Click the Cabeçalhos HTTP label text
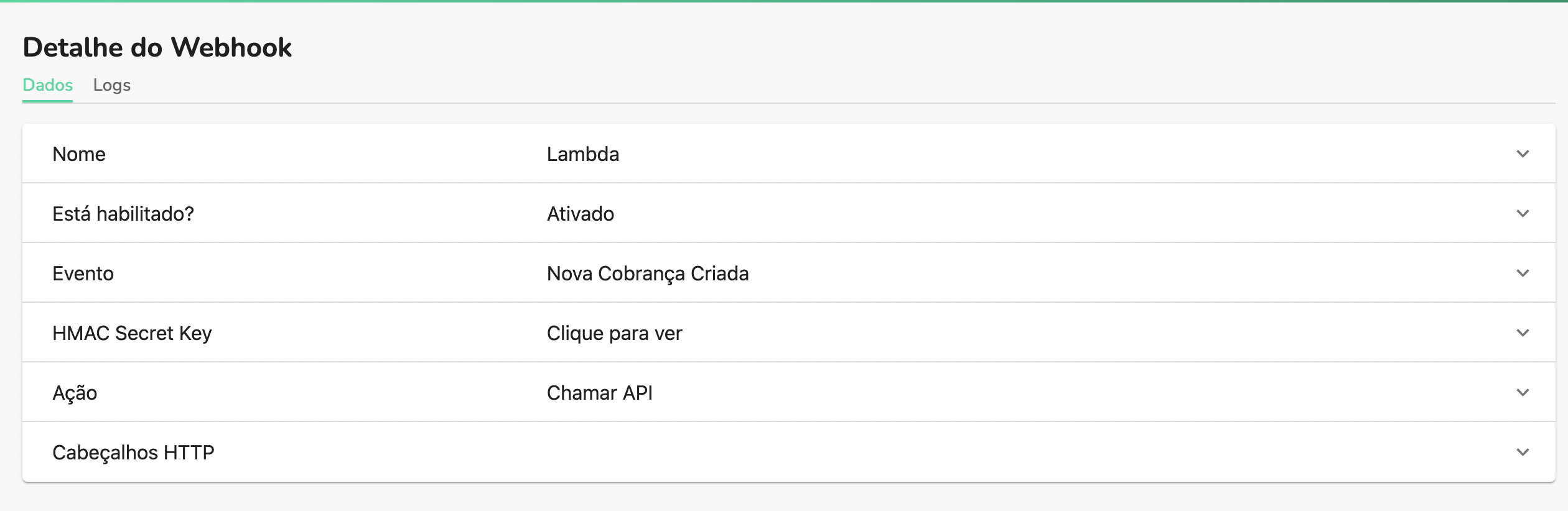The width and height of the screenshot is (1568, 511). point(134,452)
